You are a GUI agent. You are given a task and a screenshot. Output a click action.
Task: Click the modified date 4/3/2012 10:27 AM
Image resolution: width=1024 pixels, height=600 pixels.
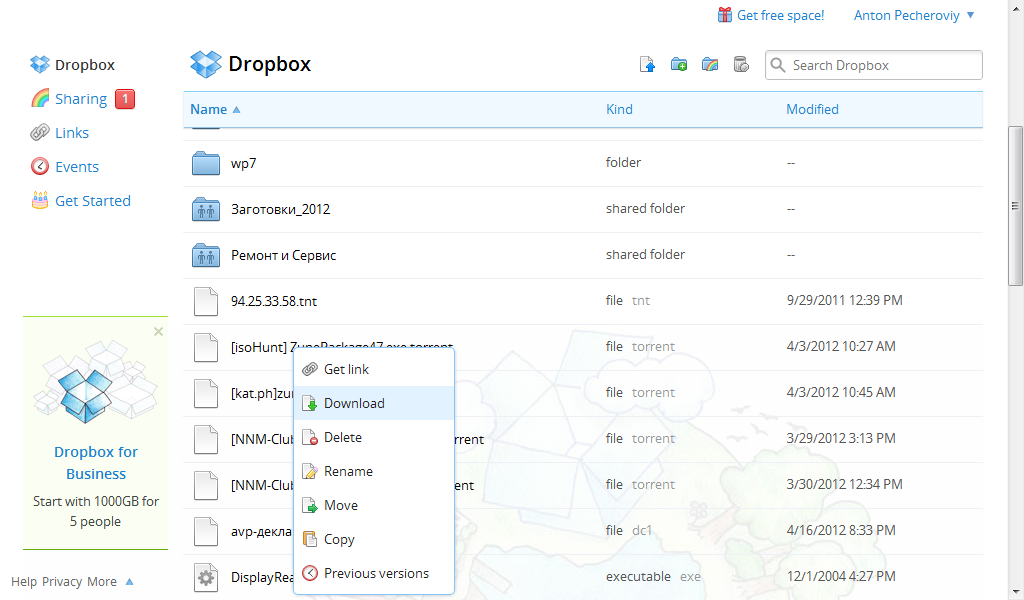pos(841,346)
